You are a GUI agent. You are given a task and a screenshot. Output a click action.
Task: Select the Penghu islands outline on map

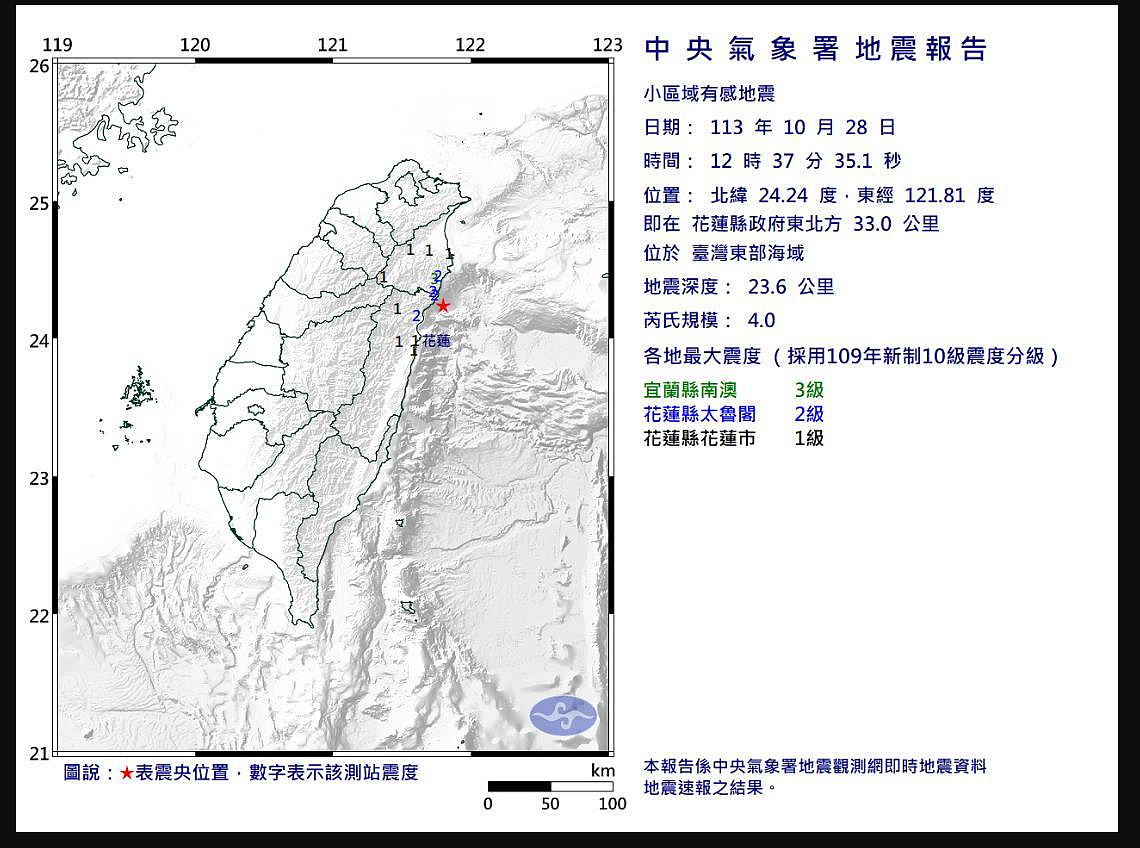[x=138, y=390]
